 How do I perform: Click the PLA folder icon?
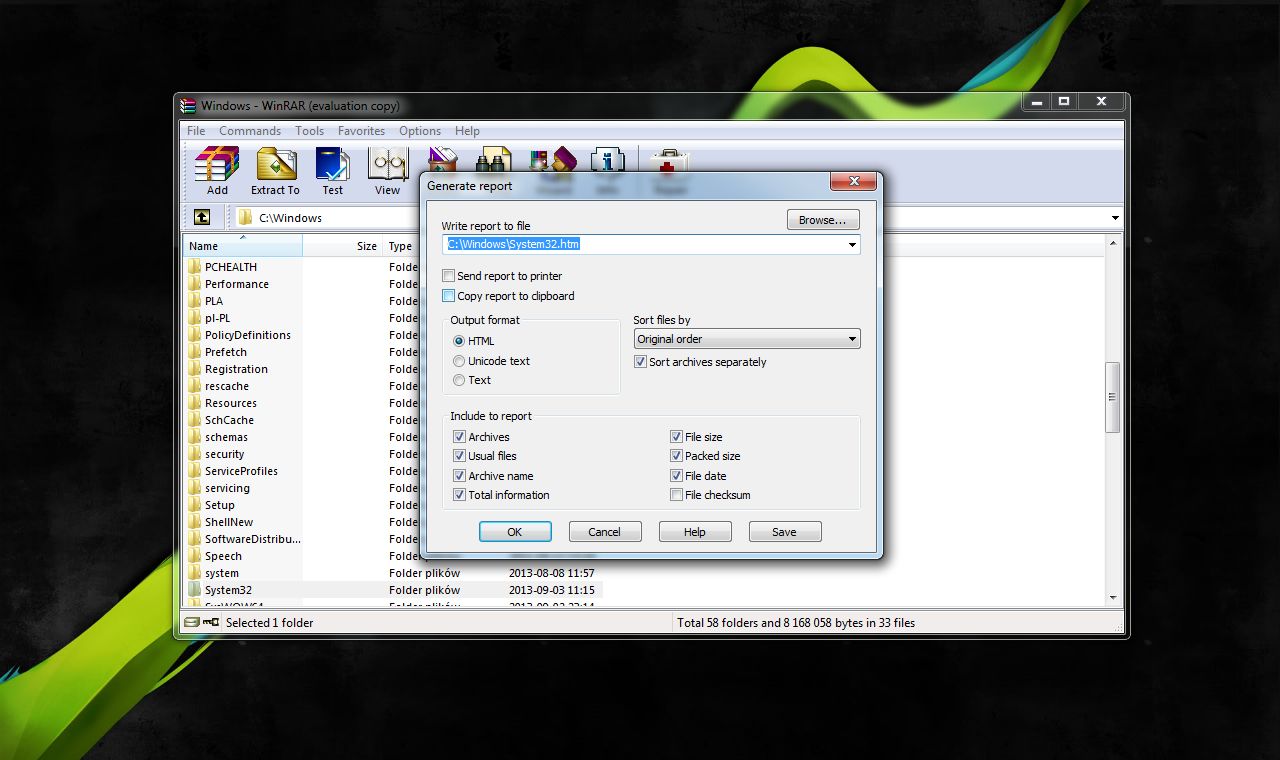point(194,301)
